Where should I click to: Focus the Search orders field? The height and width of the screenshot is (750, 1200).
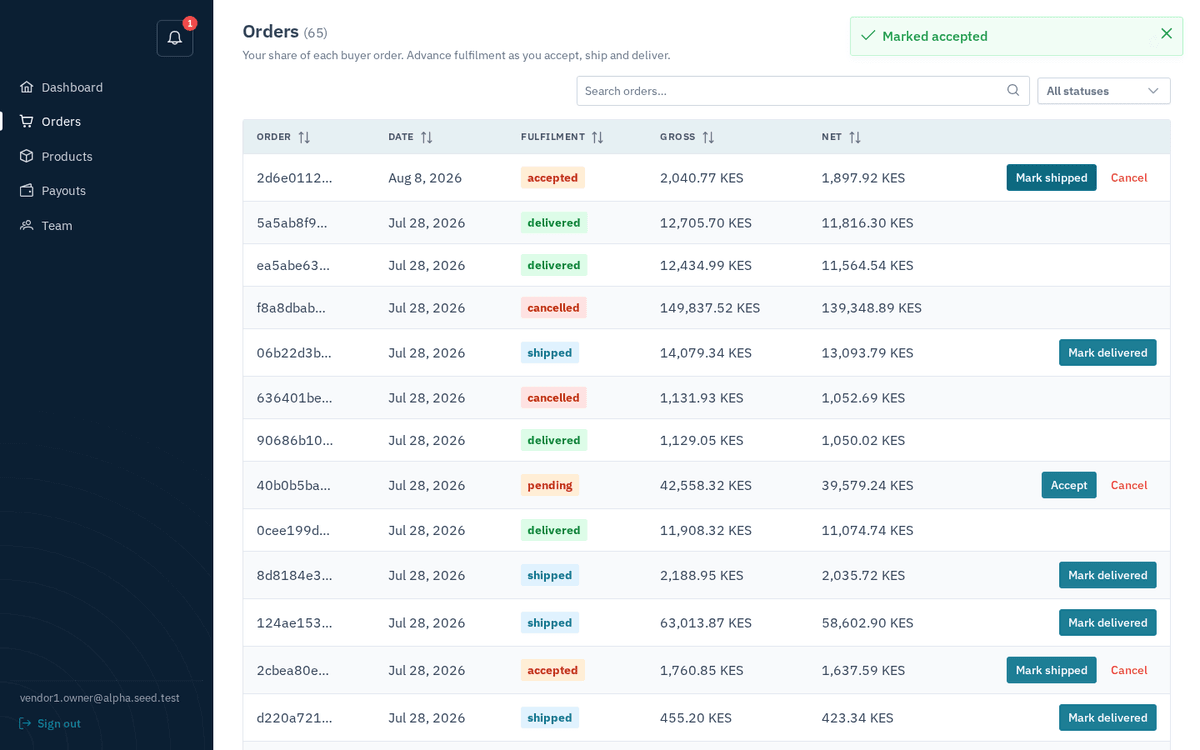[803, 91]
